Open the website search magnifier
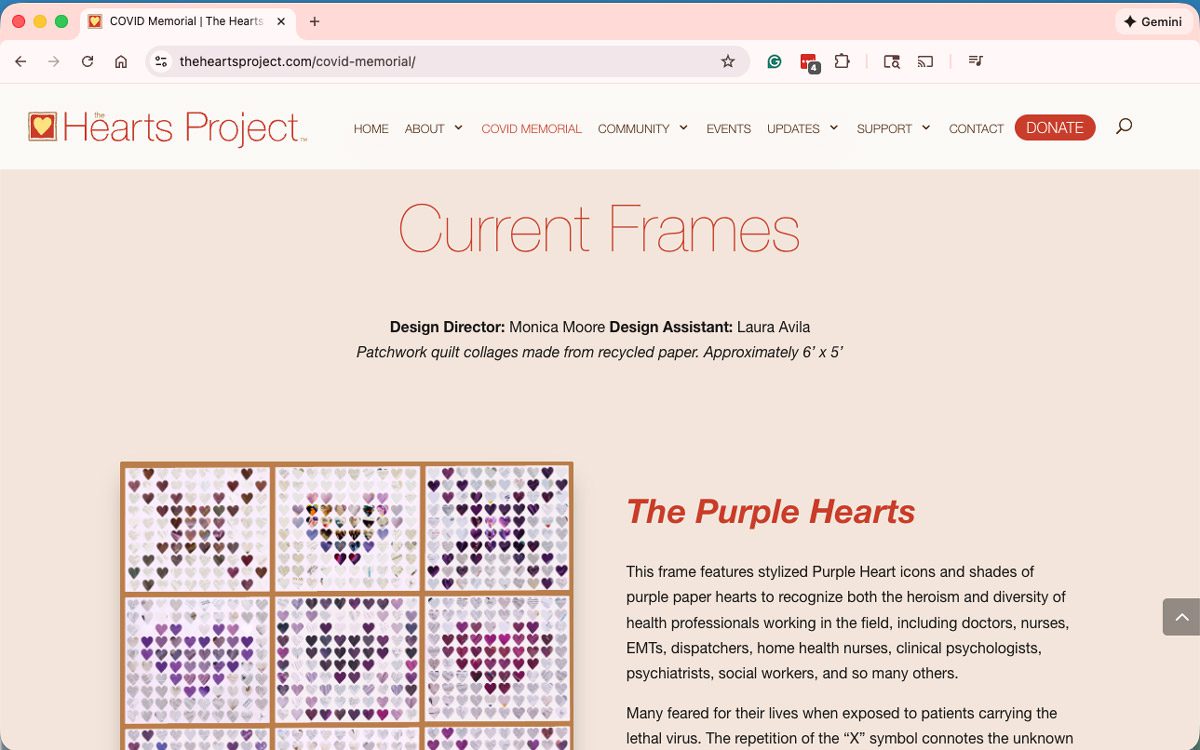This screenshot has width=1200, height=750. (1124, 126)
